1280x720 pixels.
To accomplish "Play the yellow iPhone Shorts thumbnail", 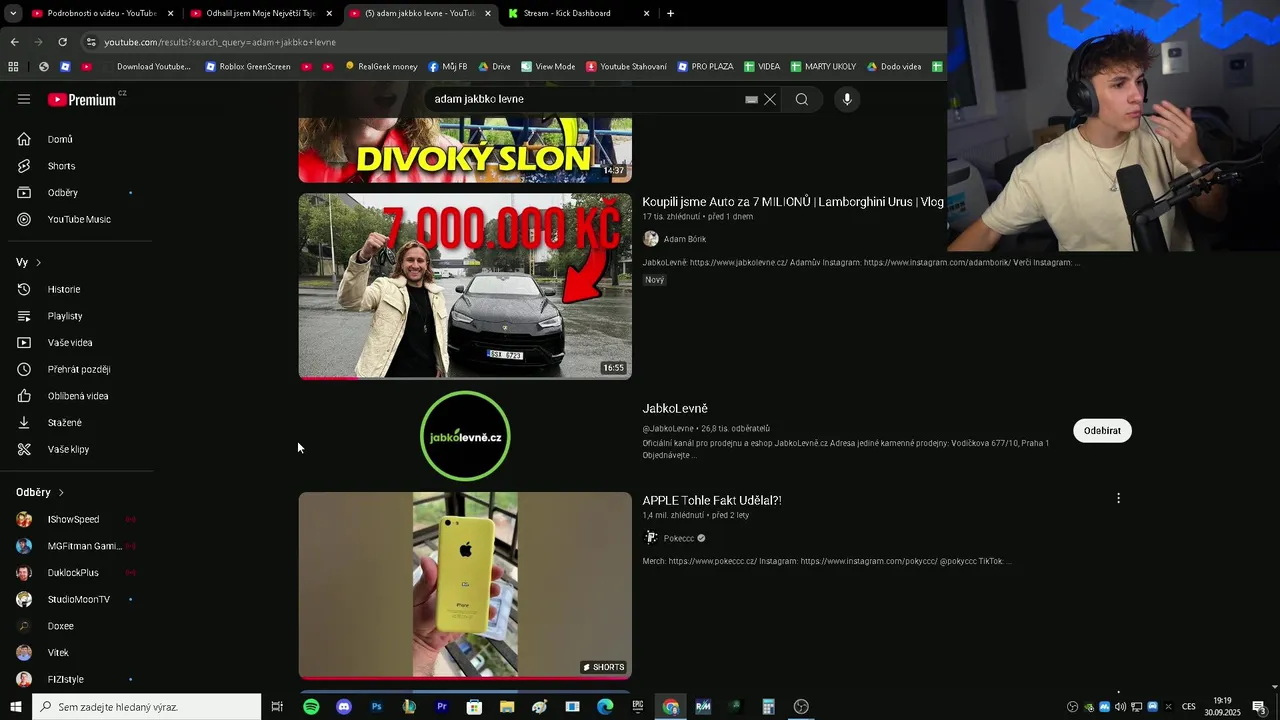I will pos(465,585).
